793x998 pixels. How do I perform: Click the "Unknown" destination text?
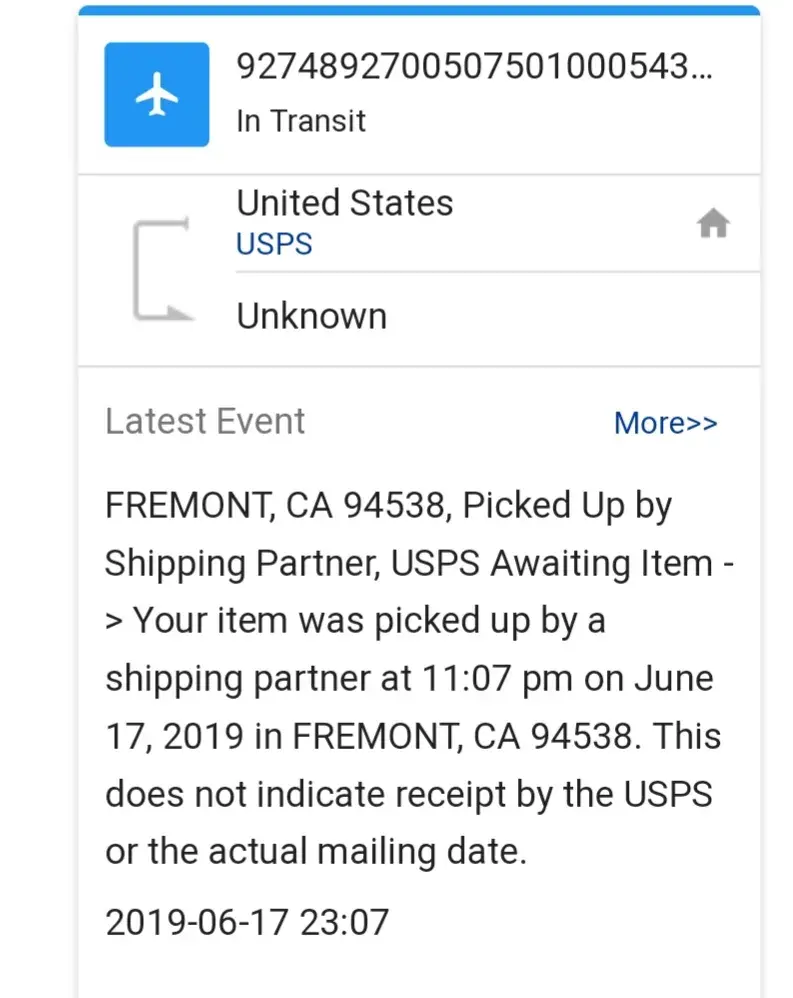pos(311,316)
